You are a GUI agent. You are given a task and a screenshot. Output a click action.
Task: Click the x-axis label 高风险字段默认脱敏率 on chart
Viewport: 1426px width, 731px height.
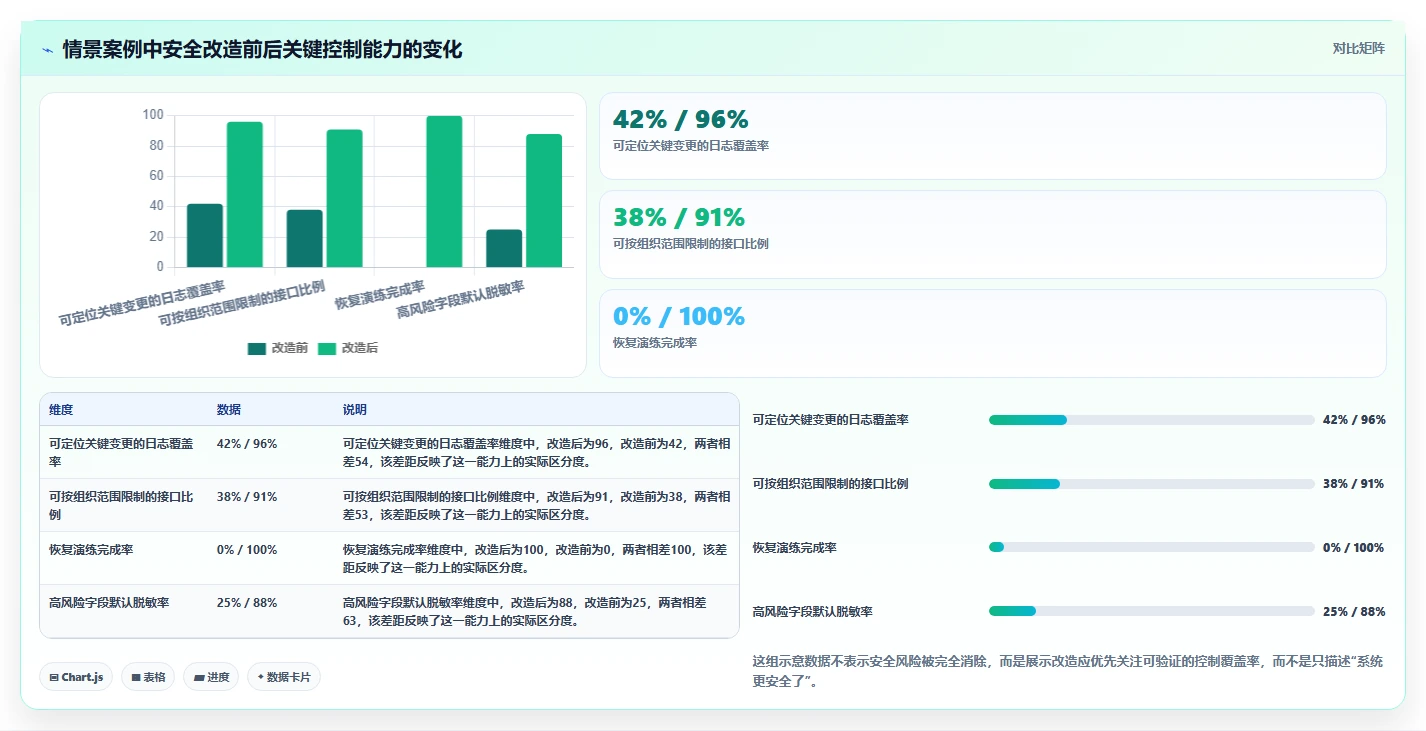tap(461, 300)
